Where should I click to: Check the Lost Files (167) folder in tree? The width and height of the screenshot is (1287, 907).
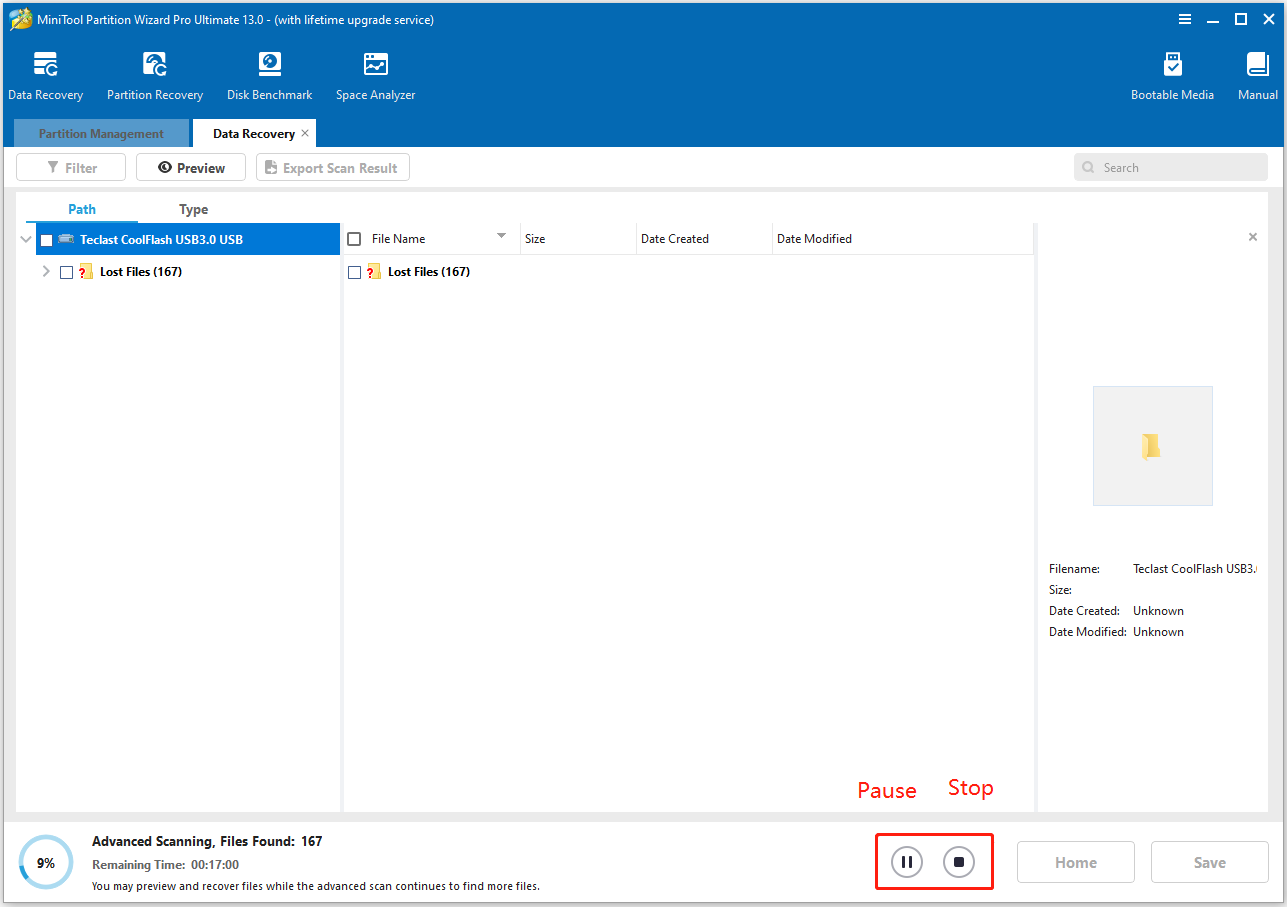[65, 271]
